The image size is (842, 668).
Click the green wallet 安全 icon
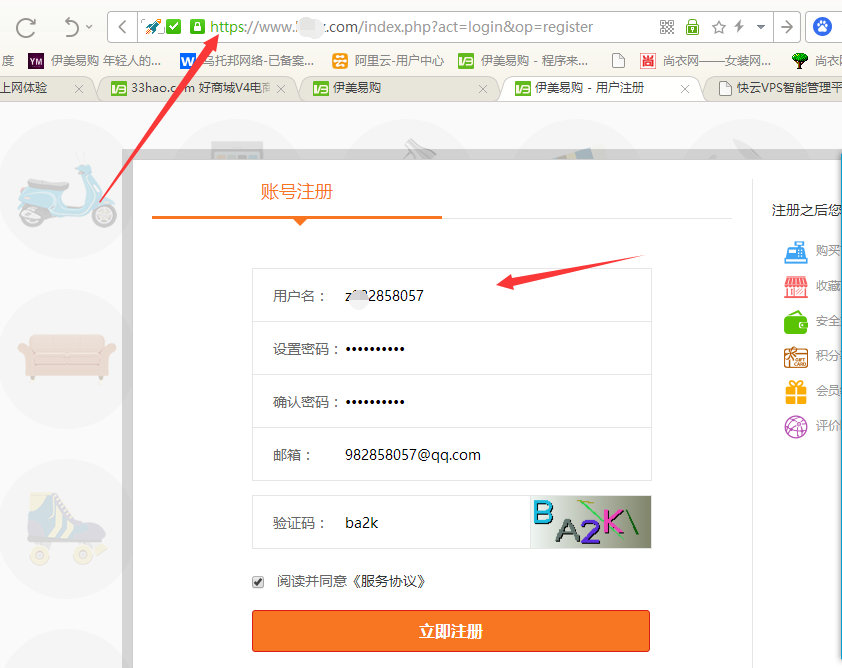pos(796,322)
